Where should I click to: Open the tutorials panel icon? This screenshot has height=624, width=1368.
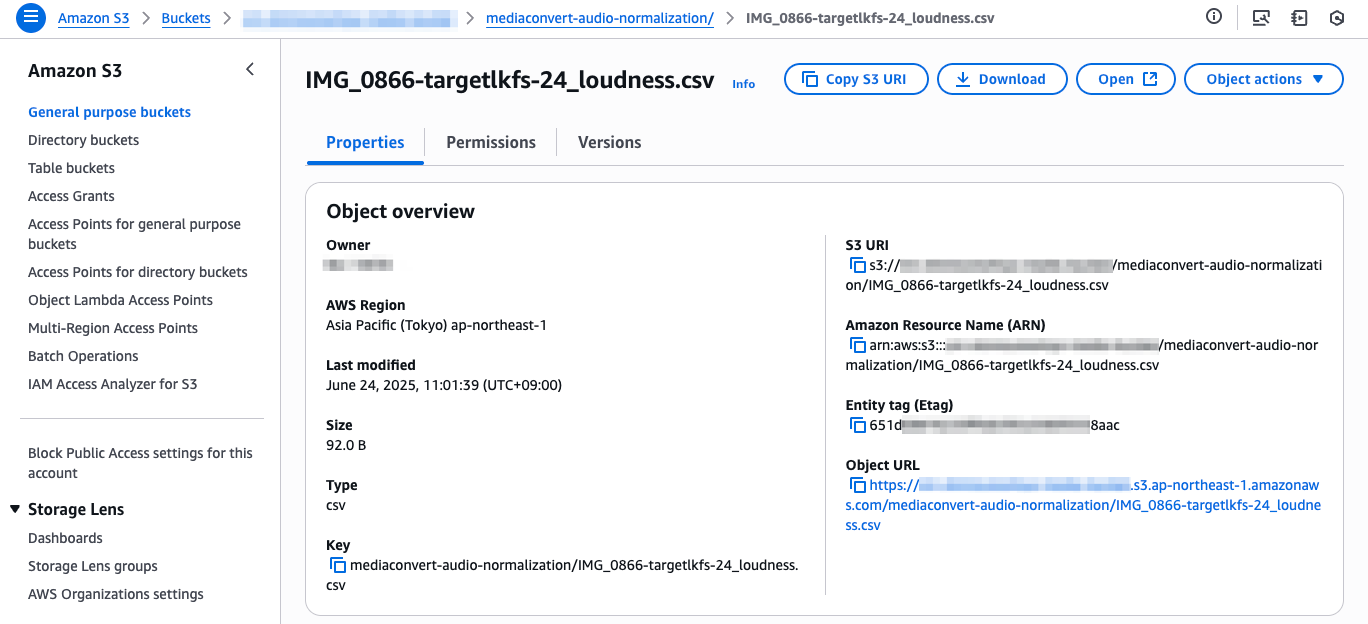[1299, 17]
